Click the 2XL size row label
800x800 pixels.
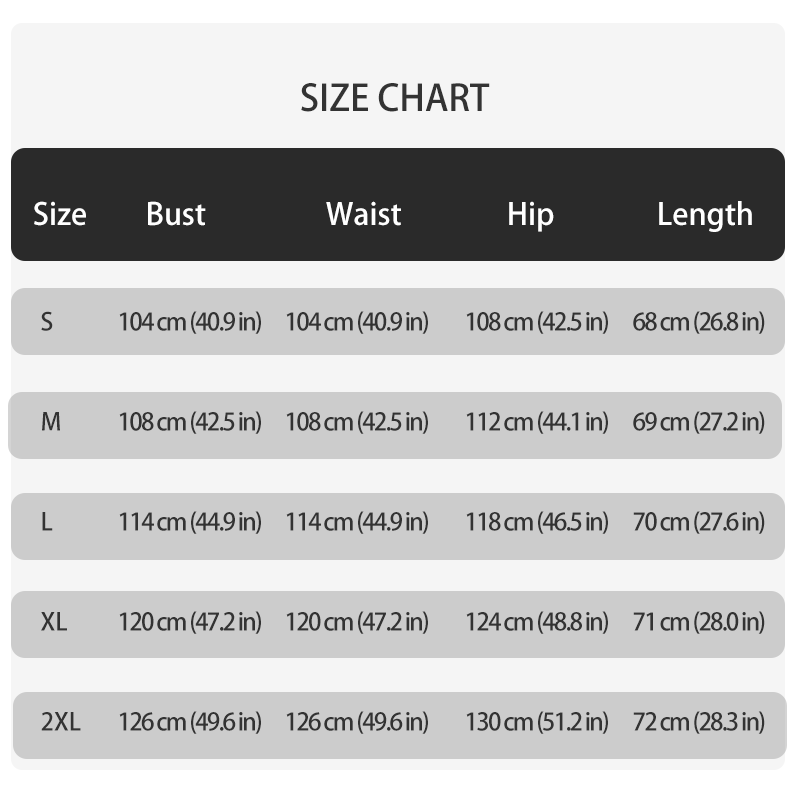click(x=61, y=722)
